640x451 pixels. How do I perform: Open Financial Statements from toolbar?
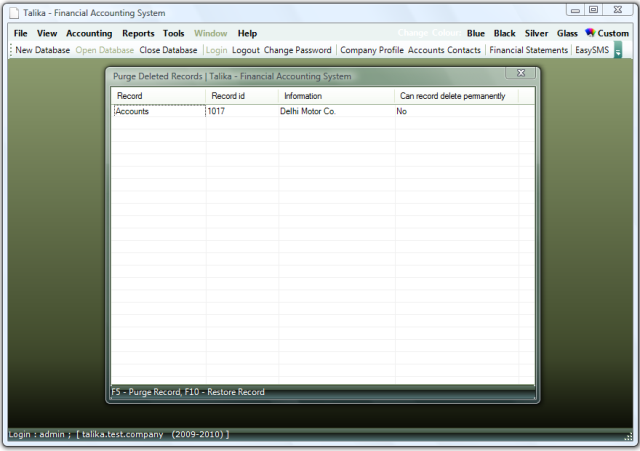click(x=528, y=50)
